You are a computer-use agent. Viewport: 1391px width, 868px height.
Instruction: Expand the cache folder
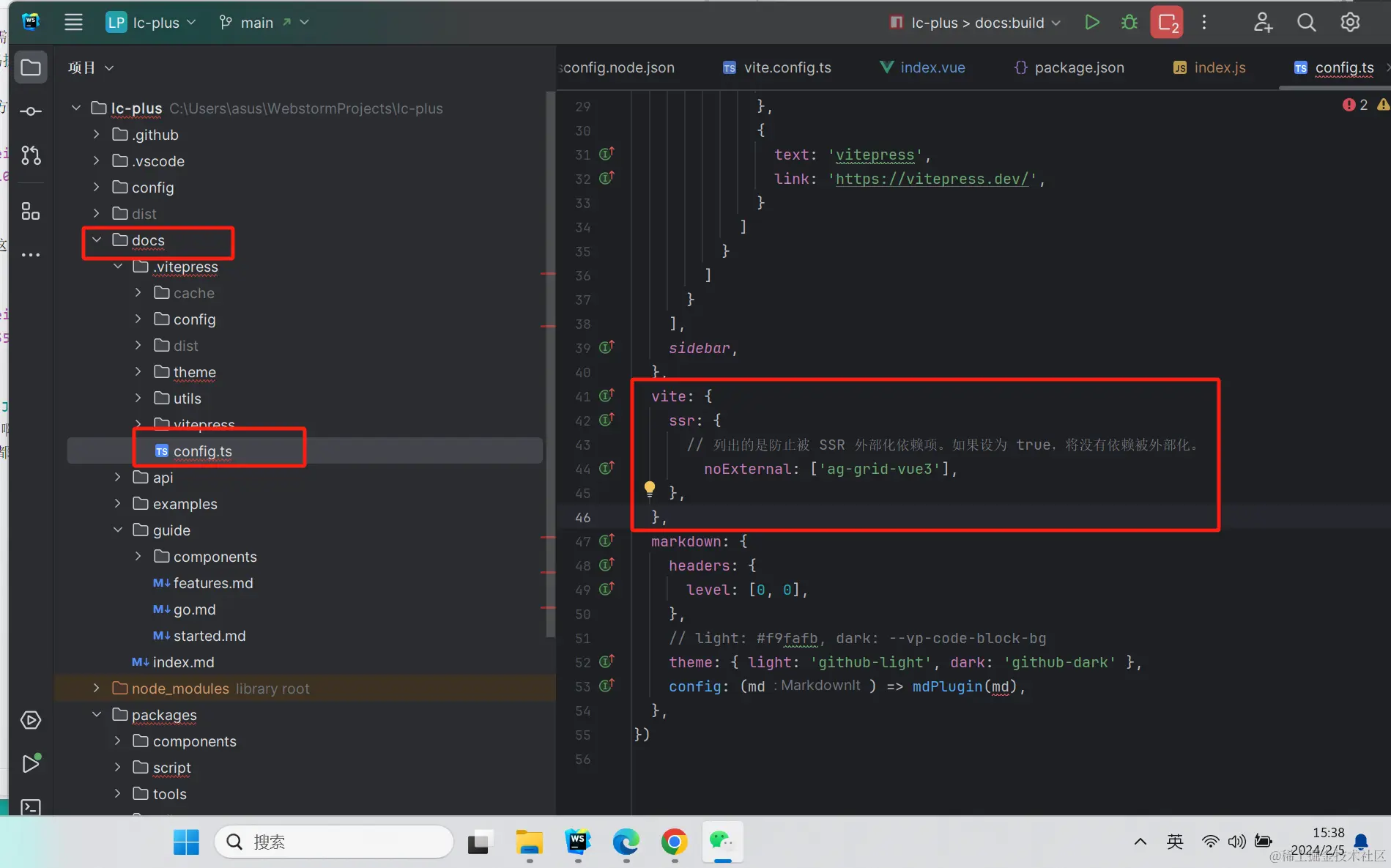point(138,293)
